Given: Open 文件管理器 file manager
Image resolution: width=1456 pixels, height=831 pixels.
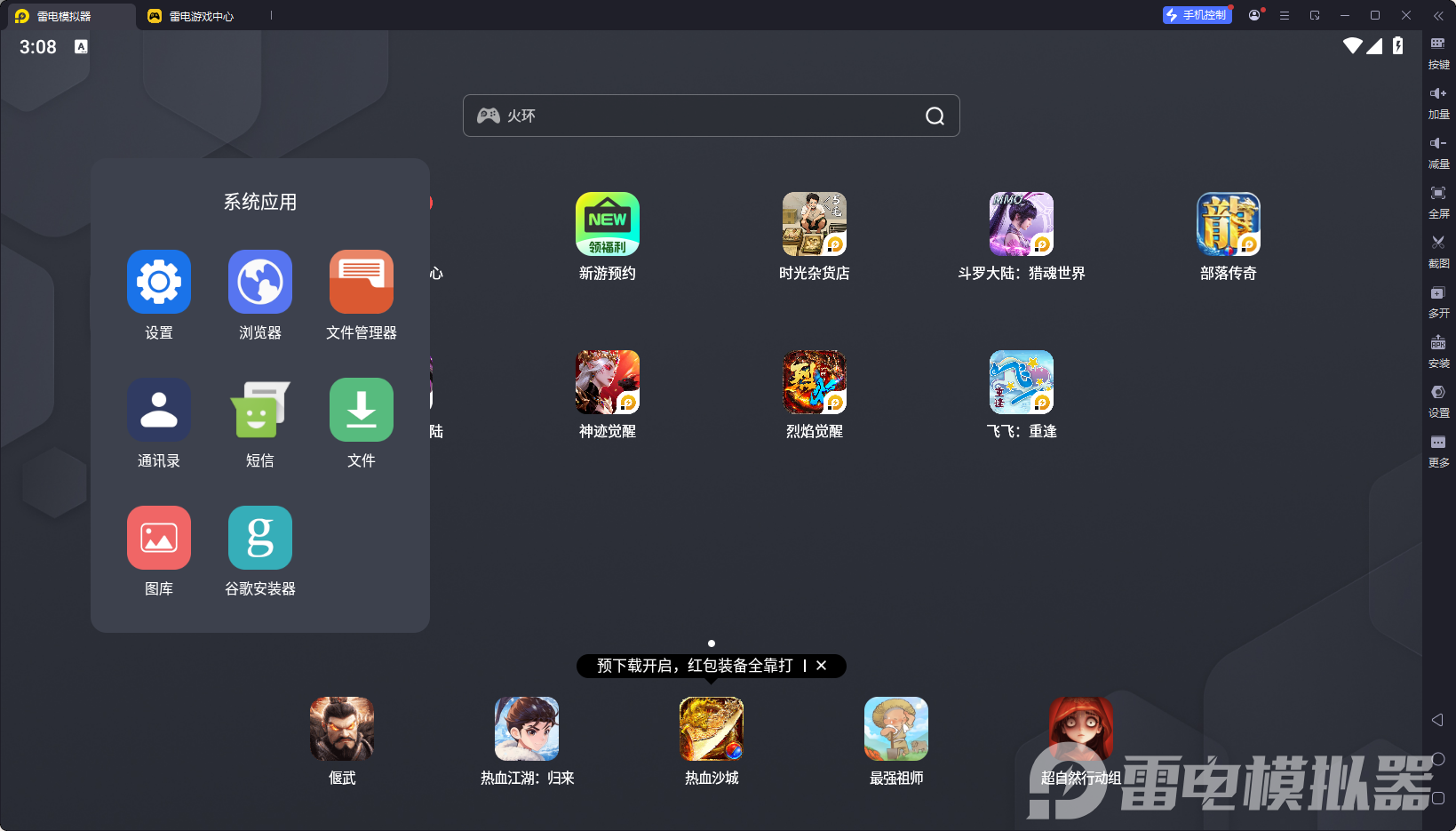Looking at the screenshot, I should pyautogui.click(x=362, y=282).
